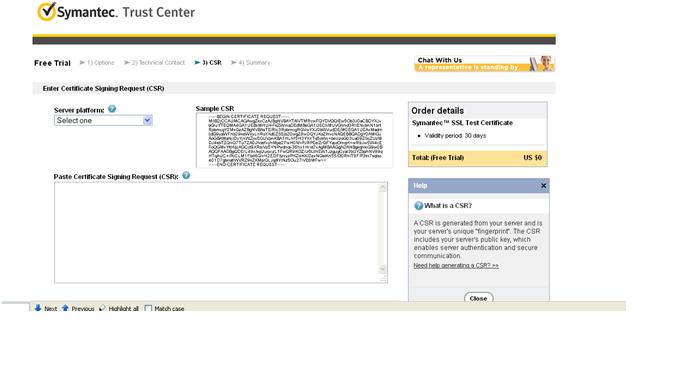Go to step 1) Options
Image resolution: width=684 pixels, height=384 pixels.
tap(101, 63)
